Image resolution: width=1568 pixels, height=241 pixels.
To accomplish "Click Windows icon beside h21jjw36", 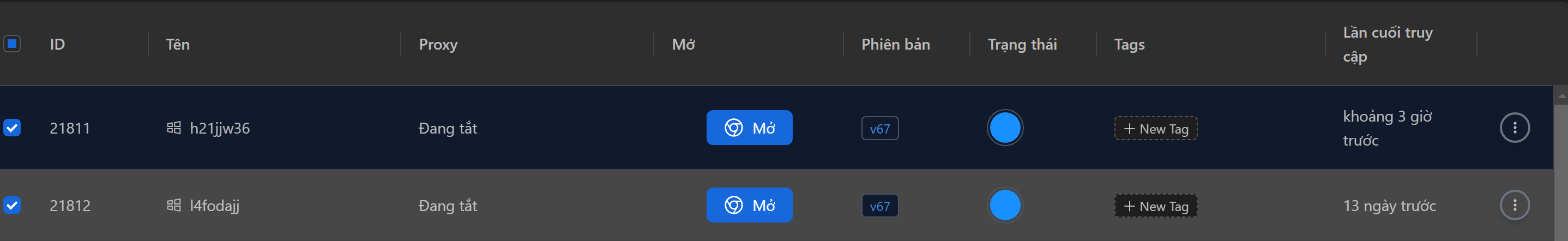I will coord(173,128).
